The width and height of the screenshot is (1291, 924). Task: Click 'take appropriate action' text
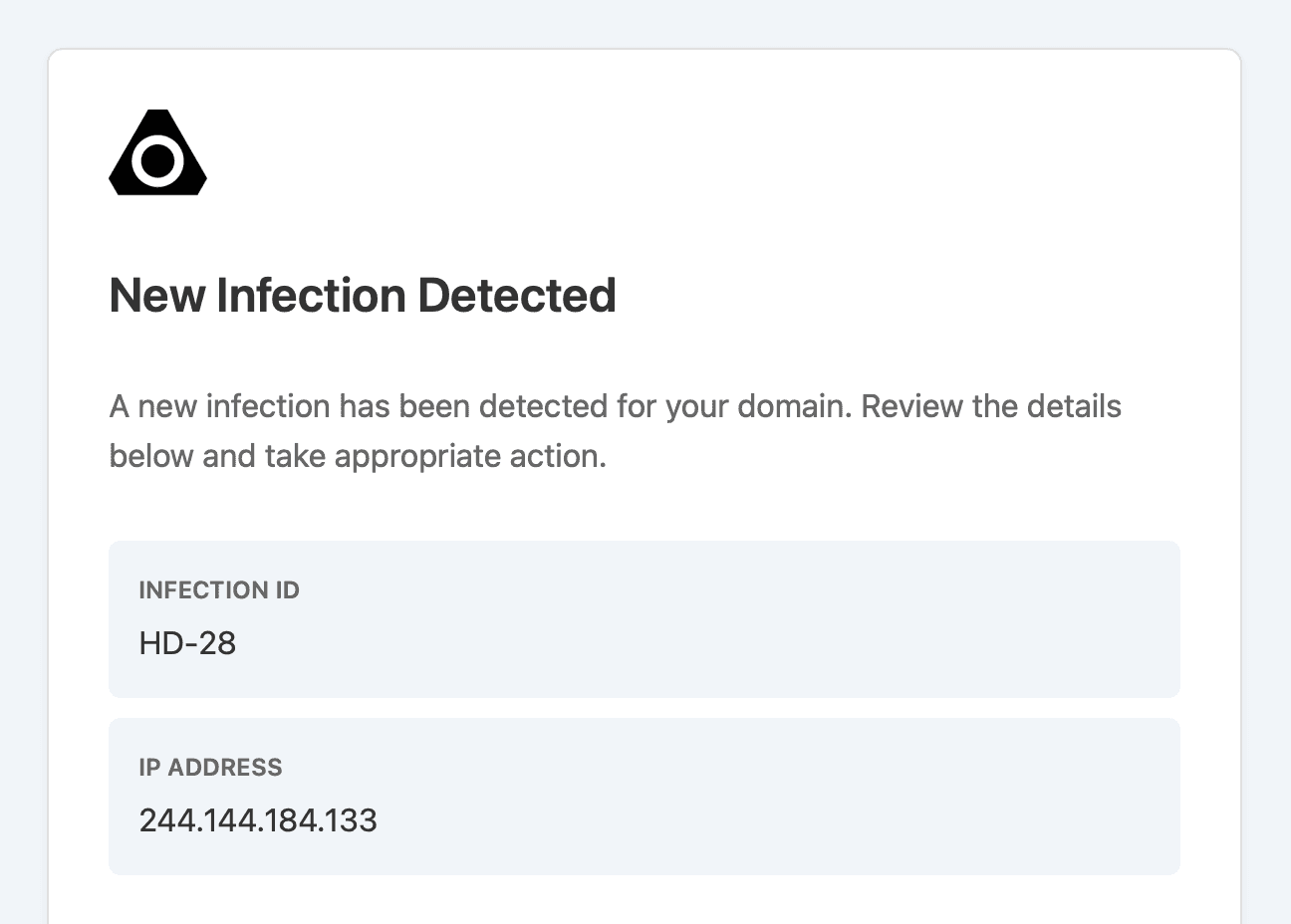[x=433, y=456]
